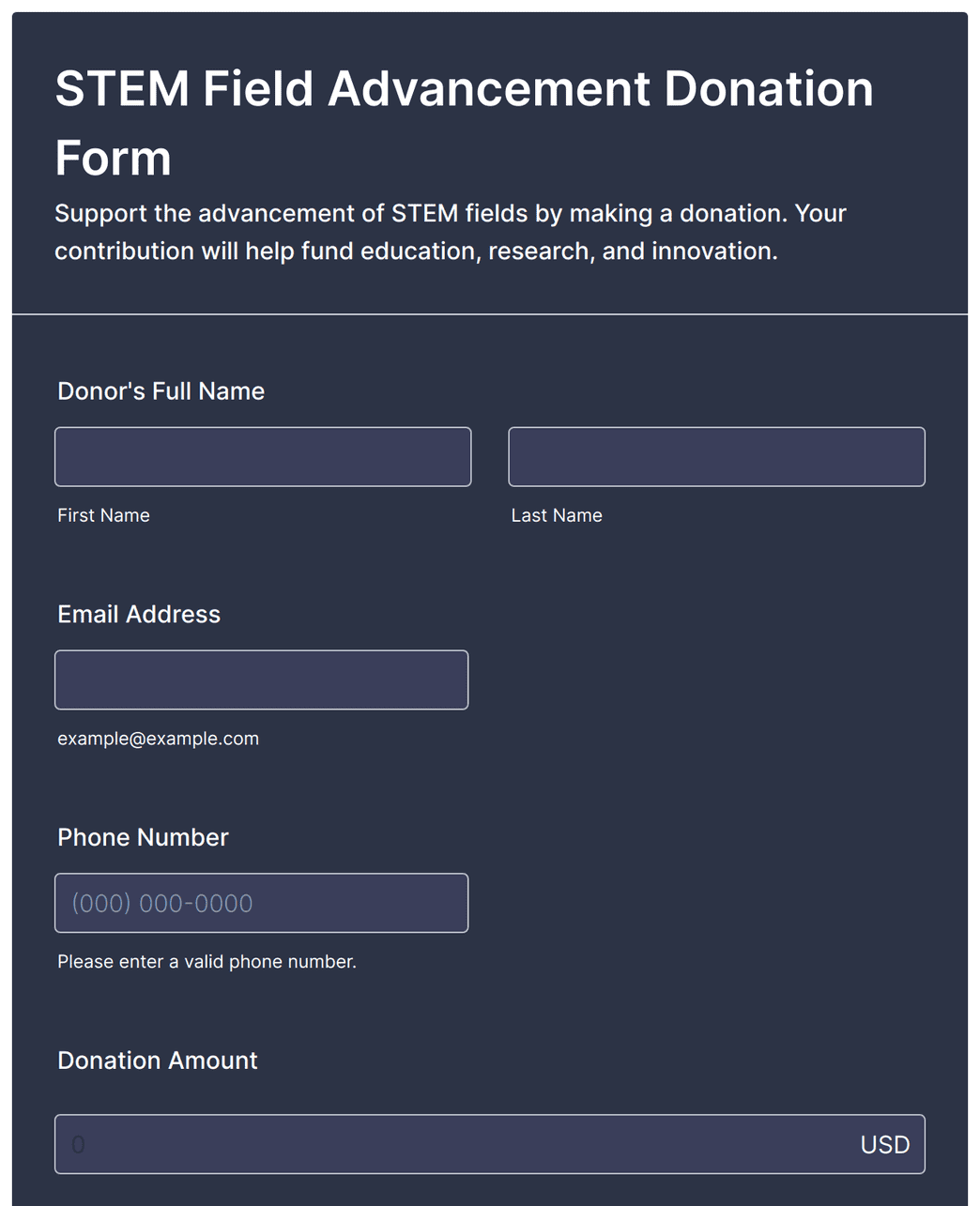Image resolution: width=980 pixels, height=1206 pixels.
Task: Click the divider line below the header
Action: tap(490, 314)
